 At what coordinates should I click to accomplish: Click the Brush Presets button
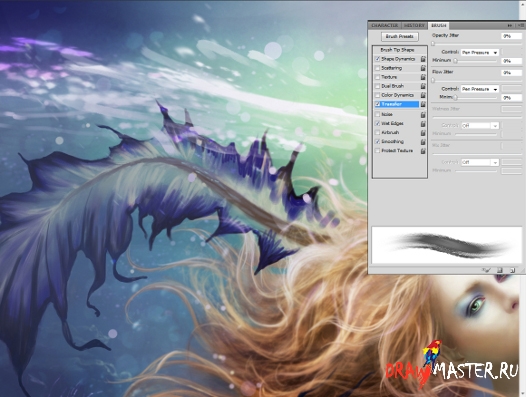[x=400, y=36]
